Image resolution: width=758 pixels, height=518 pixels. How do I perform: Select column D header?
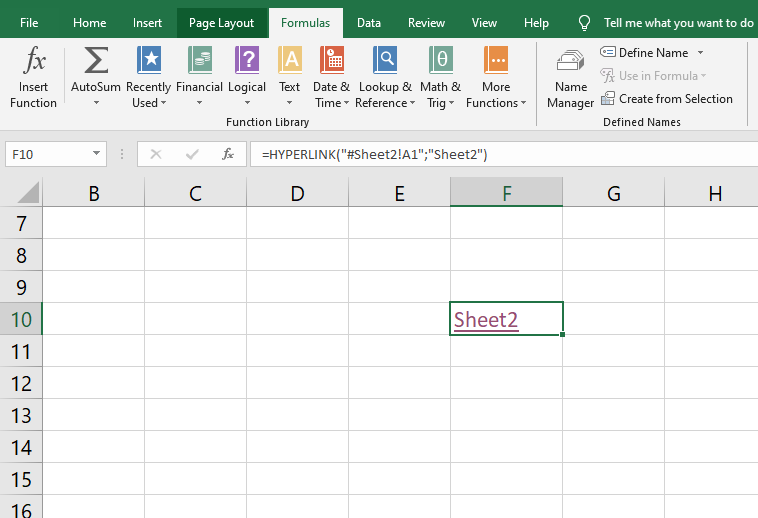tap(297, 194)
